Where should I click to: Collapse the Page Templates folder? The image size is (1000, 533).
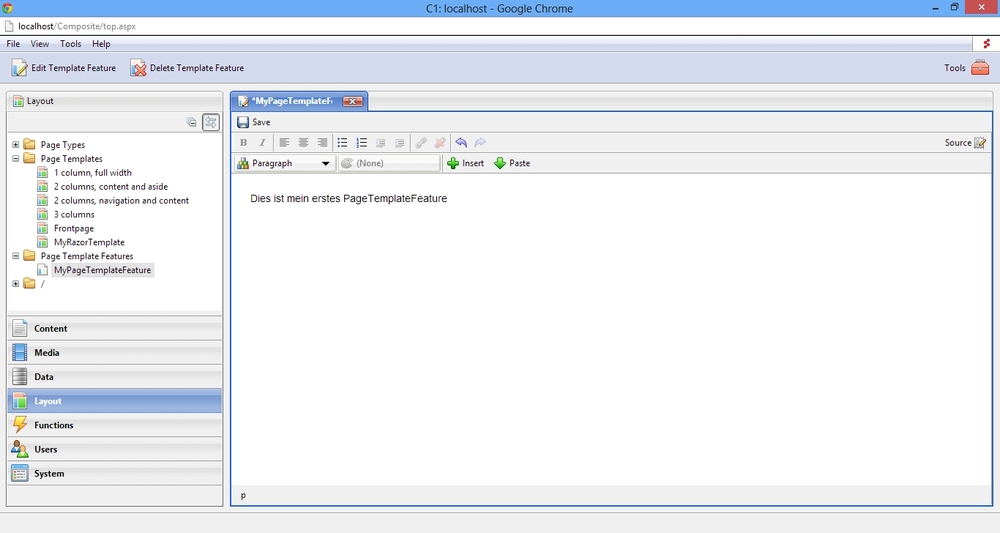coord(16,159)
